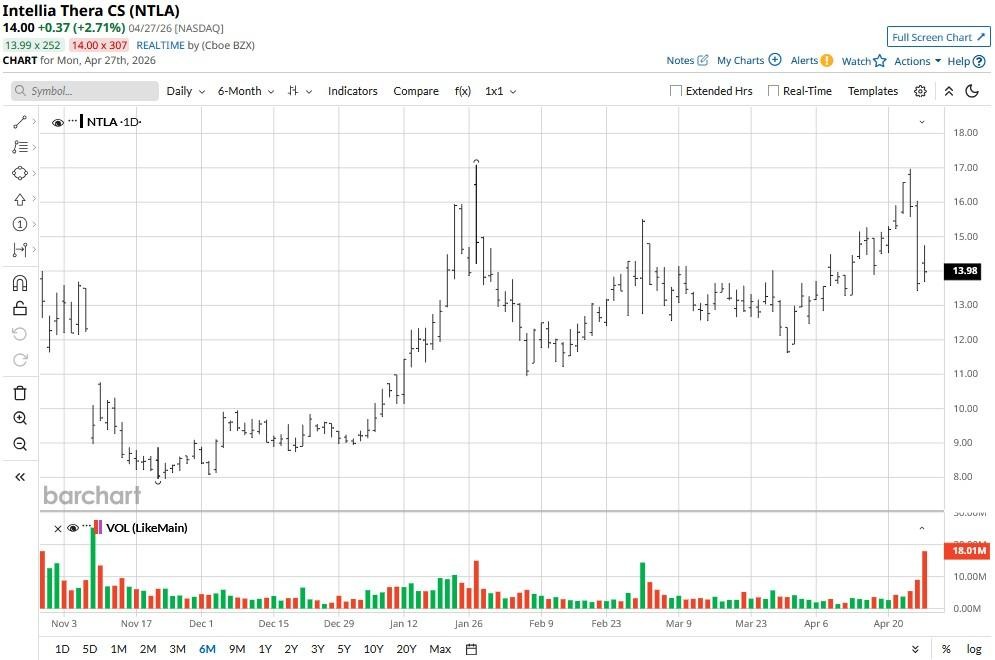
Task: Open the date picker calendar icon
Action: click(x=472, y=649)
